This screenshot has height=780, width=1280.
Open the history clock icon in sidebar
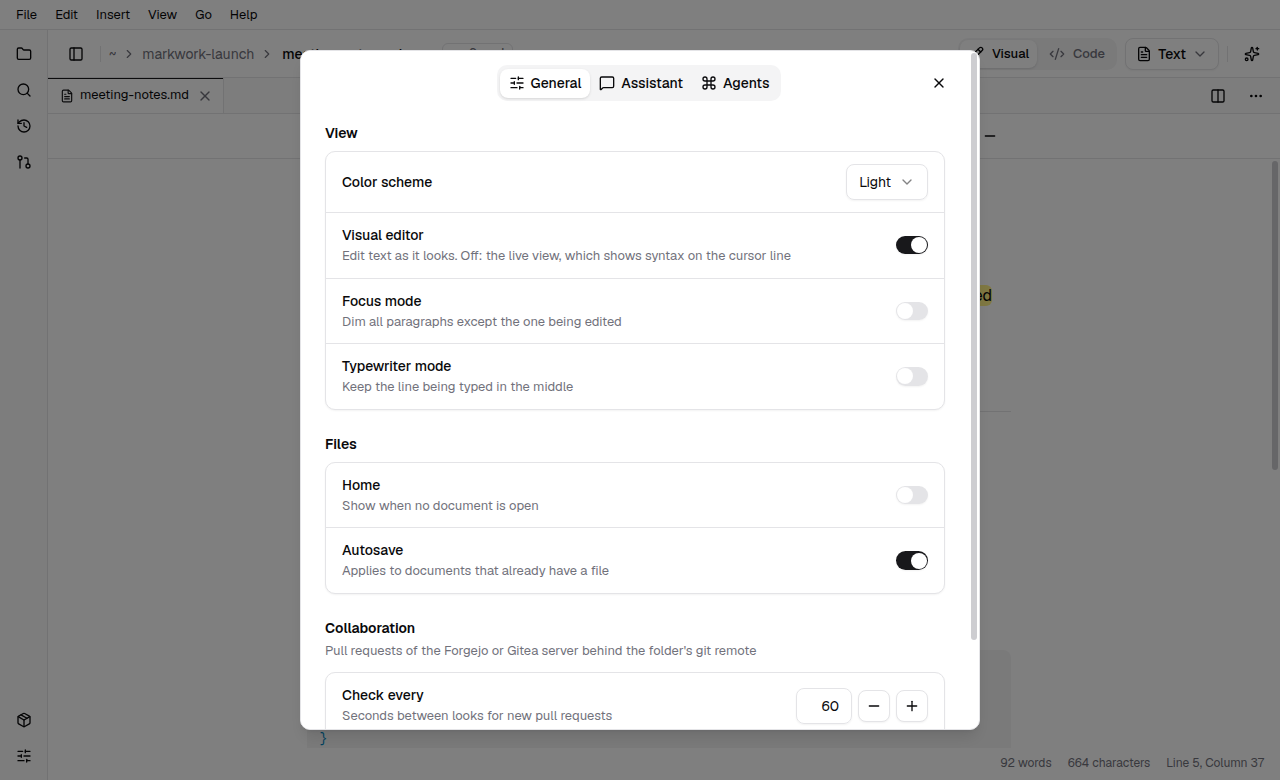point(24,126)
